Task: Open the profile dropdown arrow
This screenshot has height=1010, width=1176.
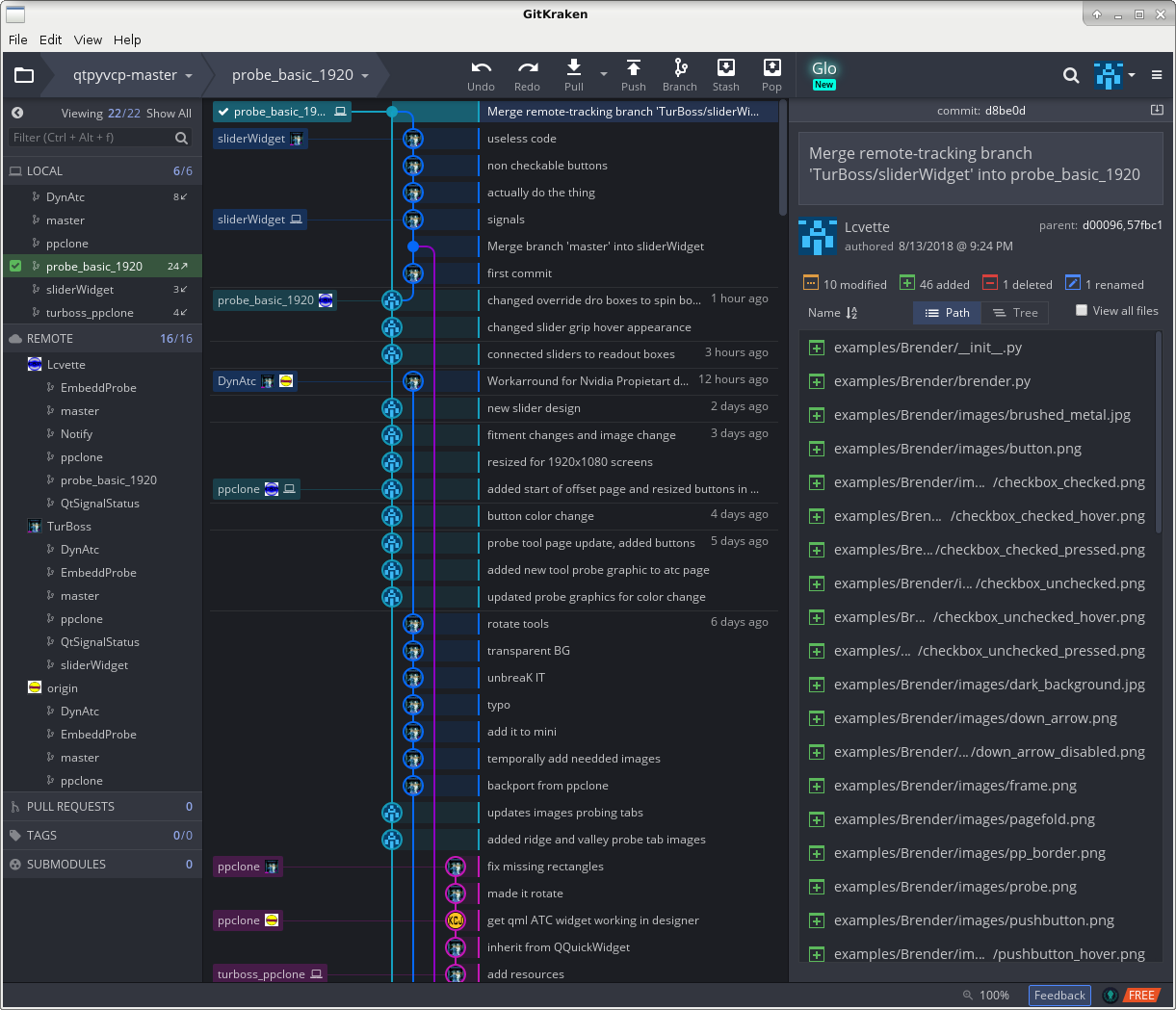Action: click(x=1132, y=75)
